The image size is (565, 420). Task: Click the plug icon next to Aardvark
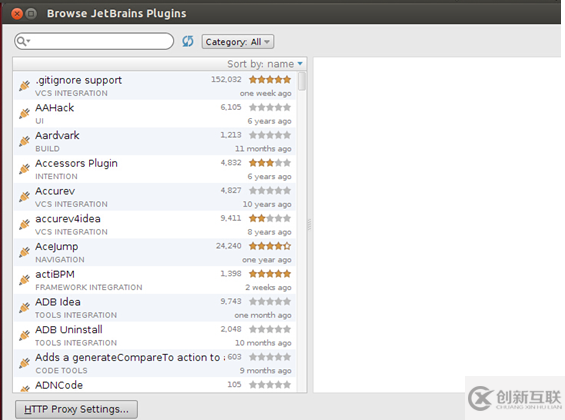coord(24,141)
